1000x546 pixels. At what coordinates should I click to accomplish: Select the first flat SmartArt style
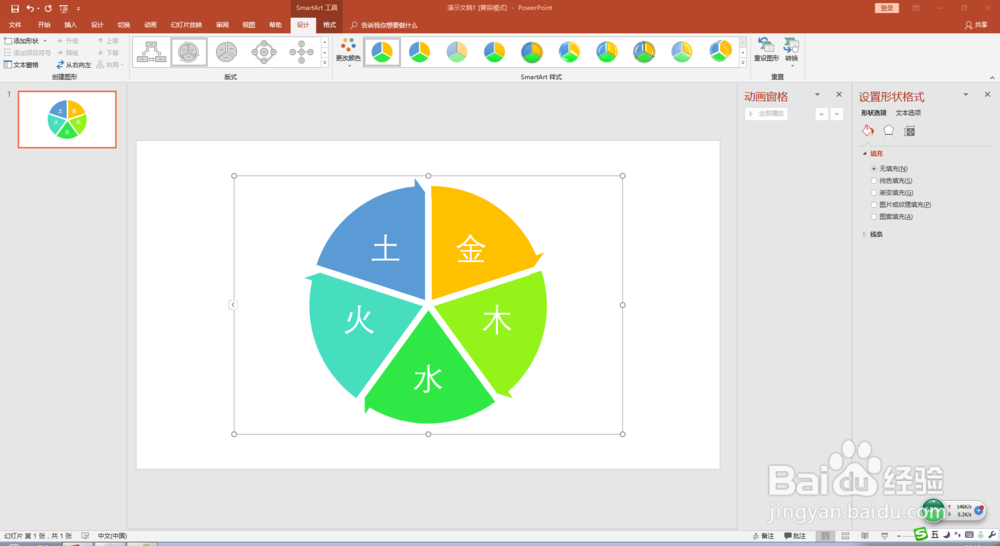pos(382,52)
